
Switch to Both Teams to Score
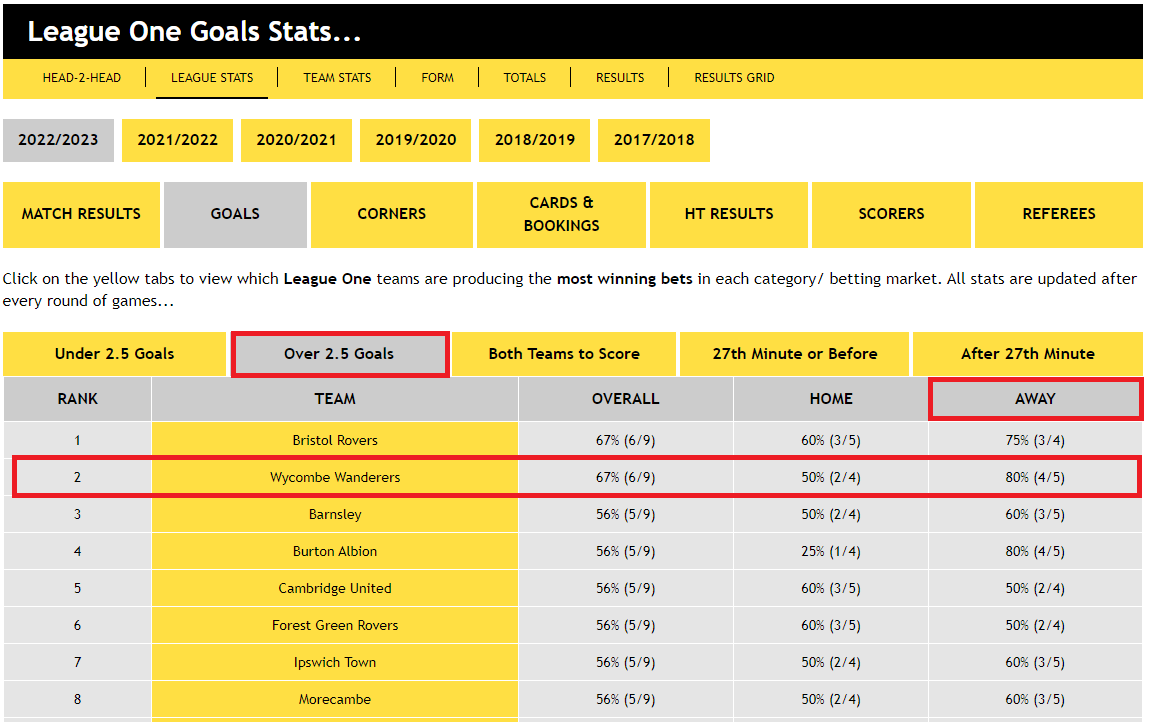coord(564,354)
